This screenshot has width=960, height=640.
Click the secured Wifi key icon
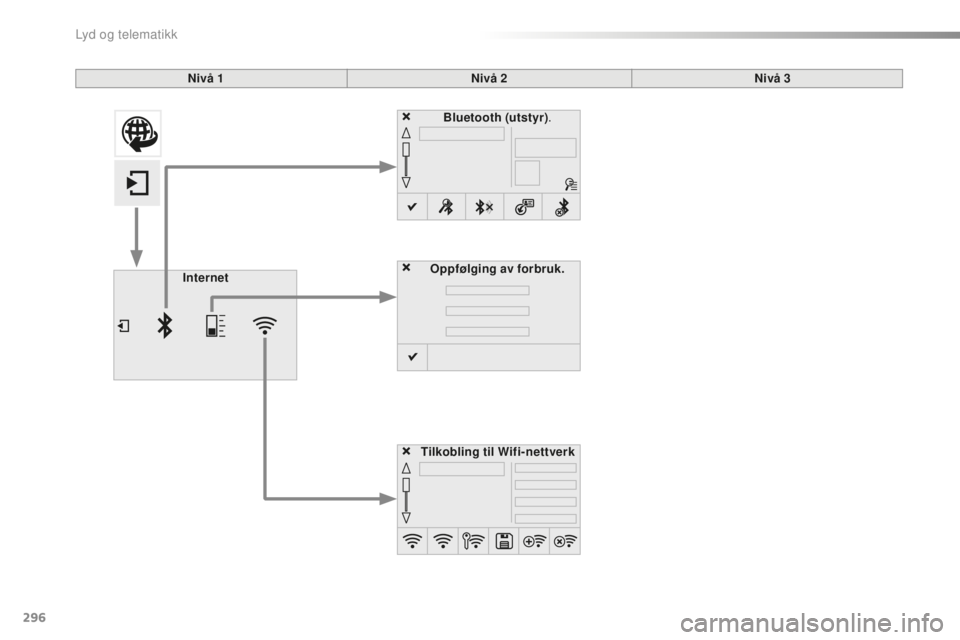[472, 542]
